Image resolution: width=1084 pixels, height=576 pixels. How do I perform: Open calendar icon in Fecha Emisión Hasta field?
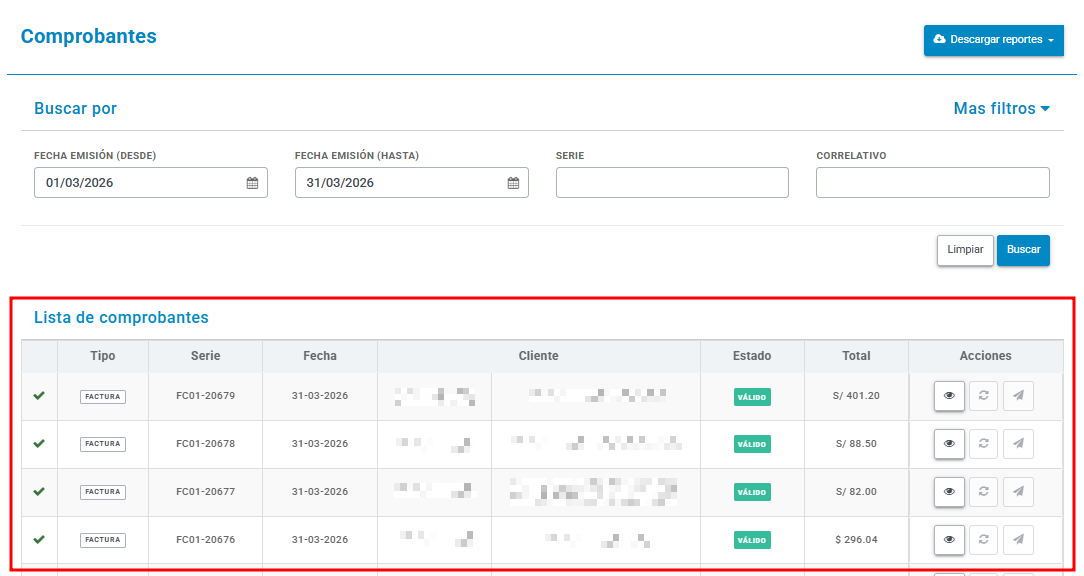[513, 183]
